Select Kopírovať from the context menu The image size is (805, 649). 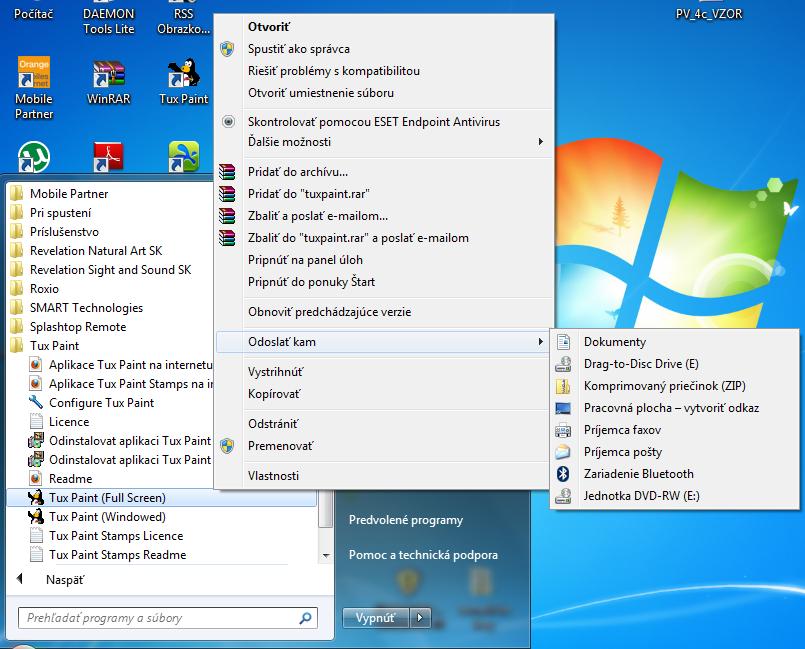(384, 394)
